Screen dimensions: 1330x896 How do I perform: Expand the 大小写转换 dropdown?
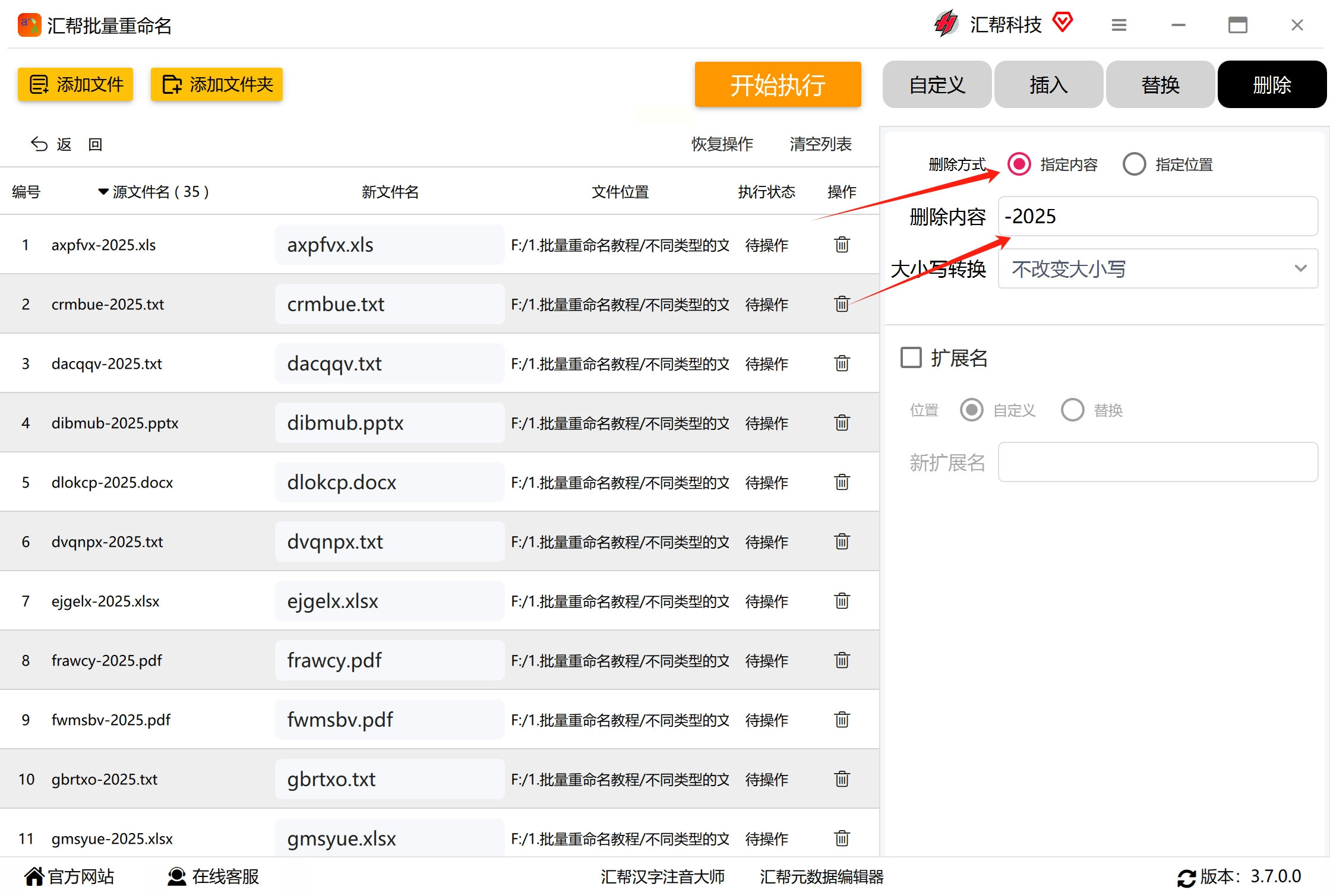tap(1157, 269)
